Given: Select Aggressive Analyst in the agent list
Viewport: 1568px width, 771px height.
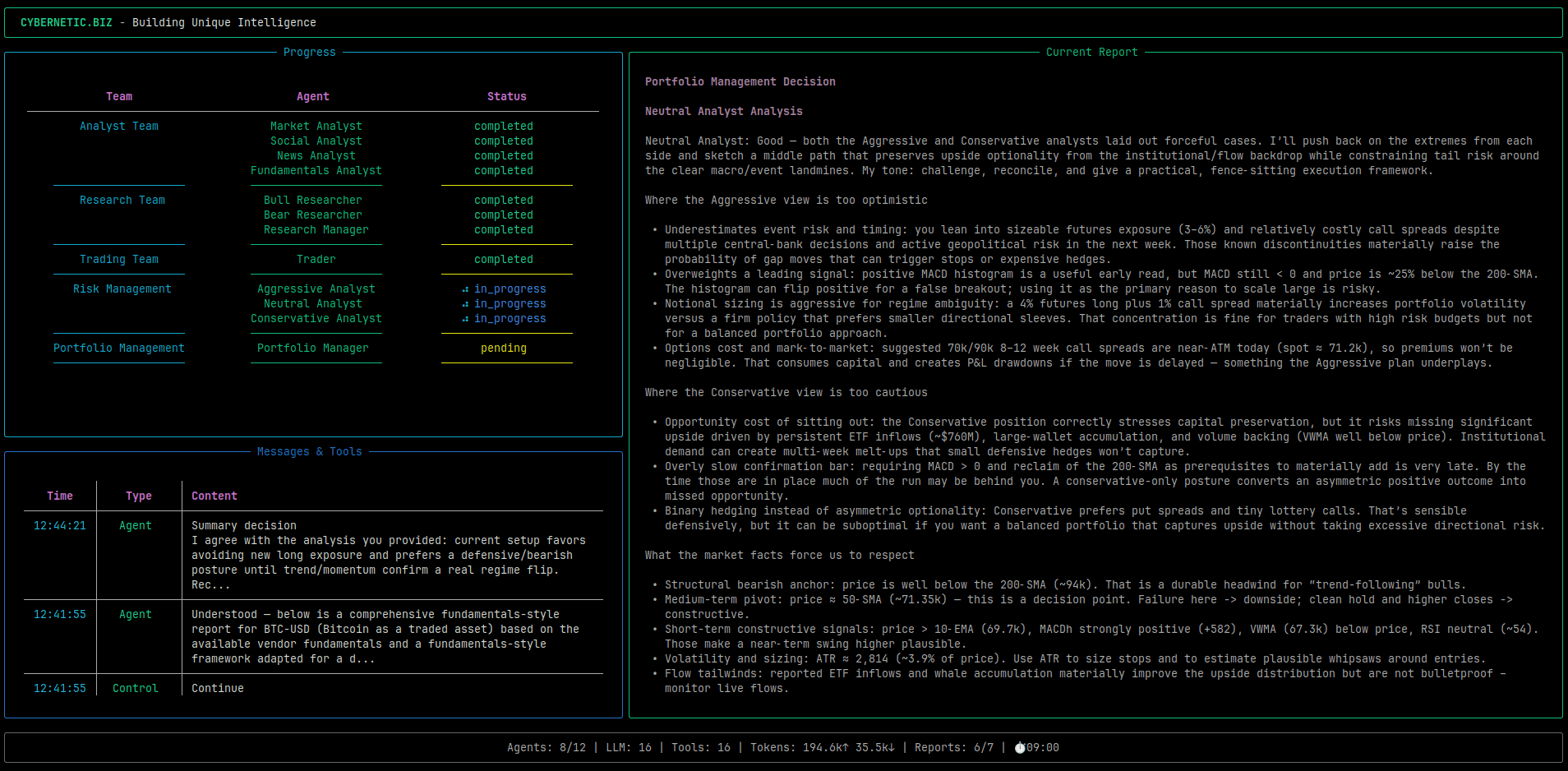Looking at the screenshot, I should point(316,289).
